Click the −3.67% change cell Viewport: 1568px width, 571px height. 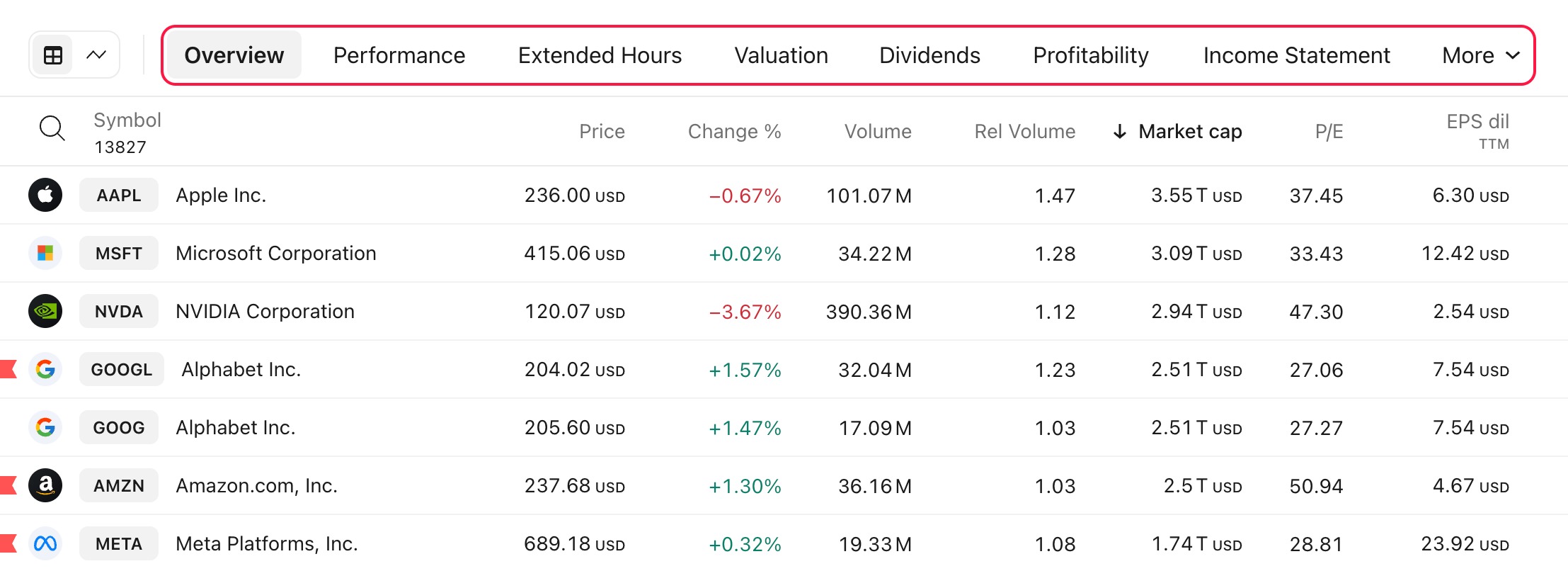pos(745,312)
